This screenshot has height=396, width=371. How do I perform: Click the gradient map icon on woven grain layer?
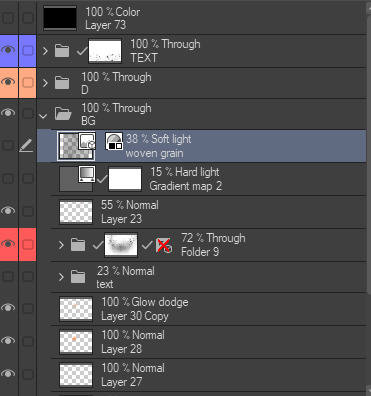[114, 141]
